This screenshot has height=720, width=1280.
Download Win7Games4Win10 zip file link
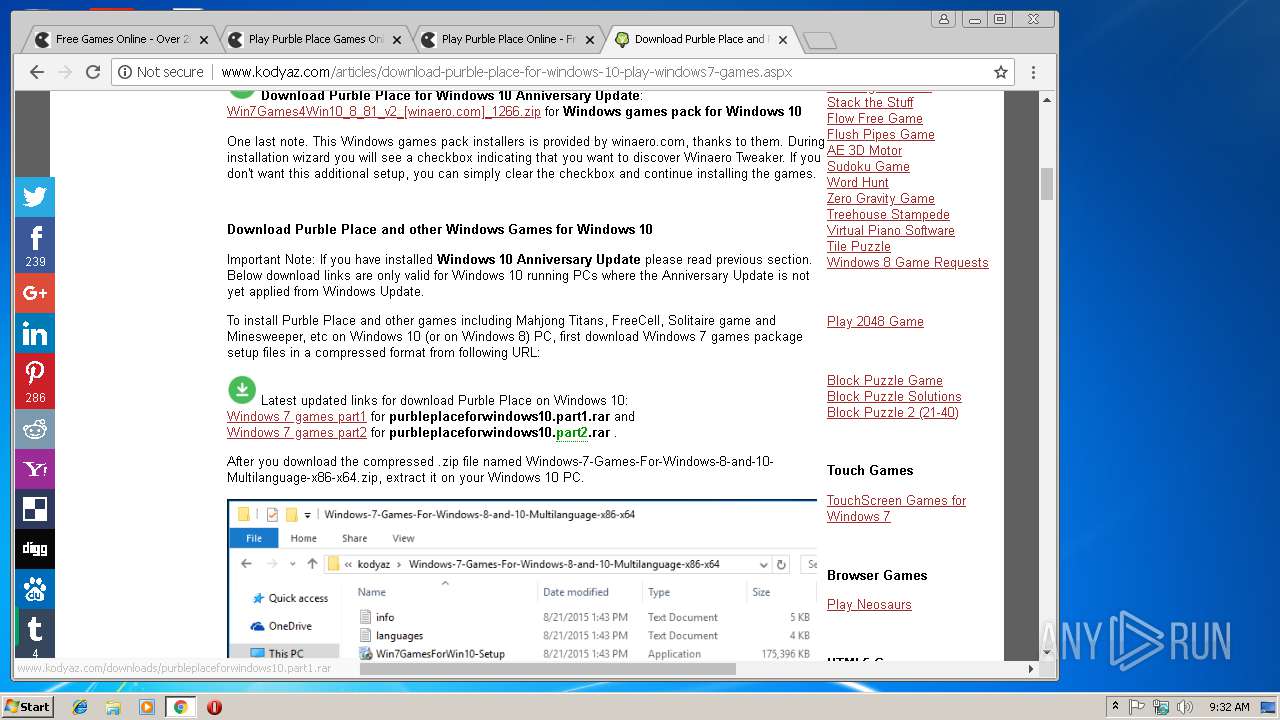[x=385, y=111]
